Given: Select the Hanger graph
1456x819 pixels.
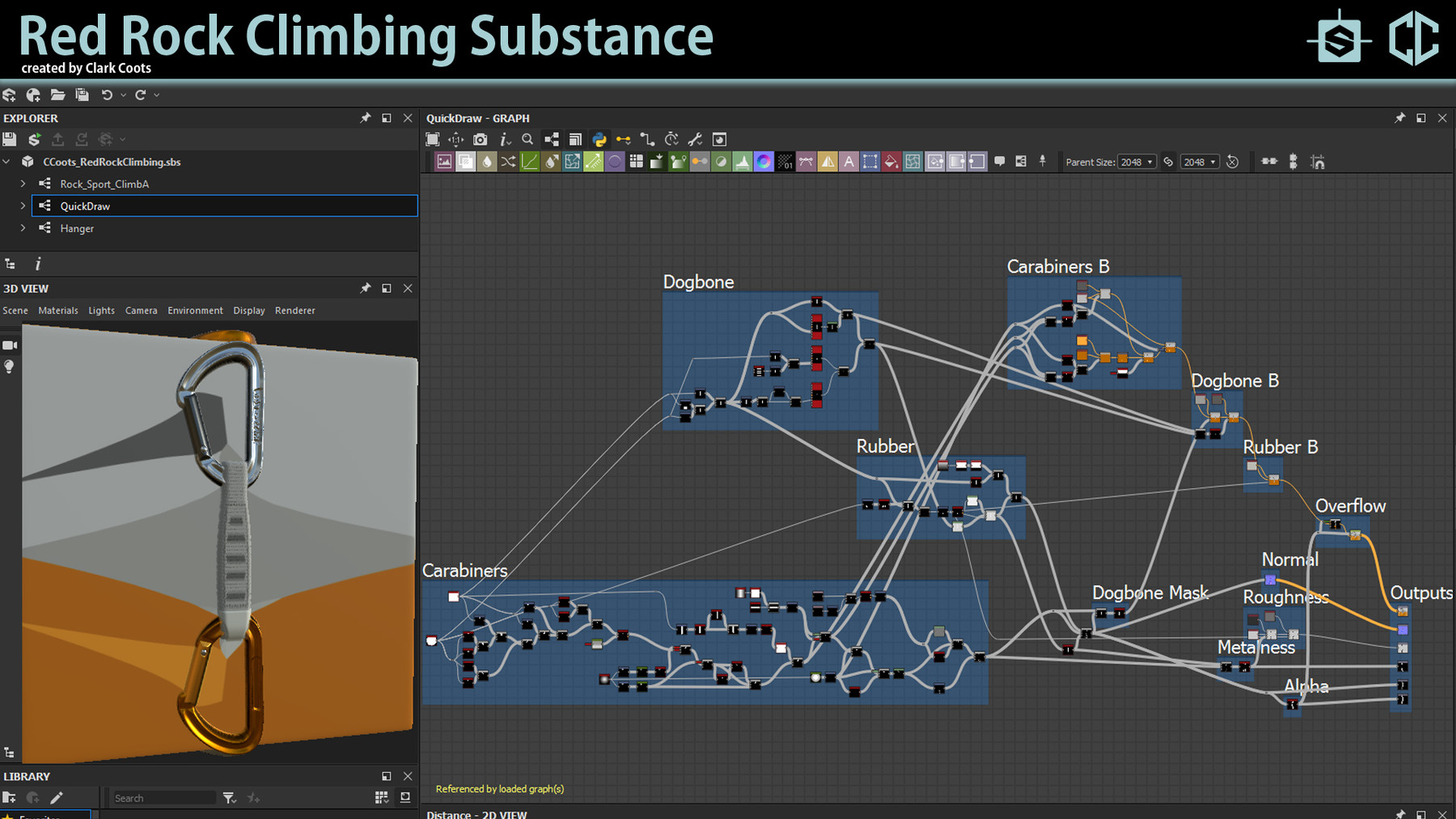Looking at the screenshot, I should point(77,229).
